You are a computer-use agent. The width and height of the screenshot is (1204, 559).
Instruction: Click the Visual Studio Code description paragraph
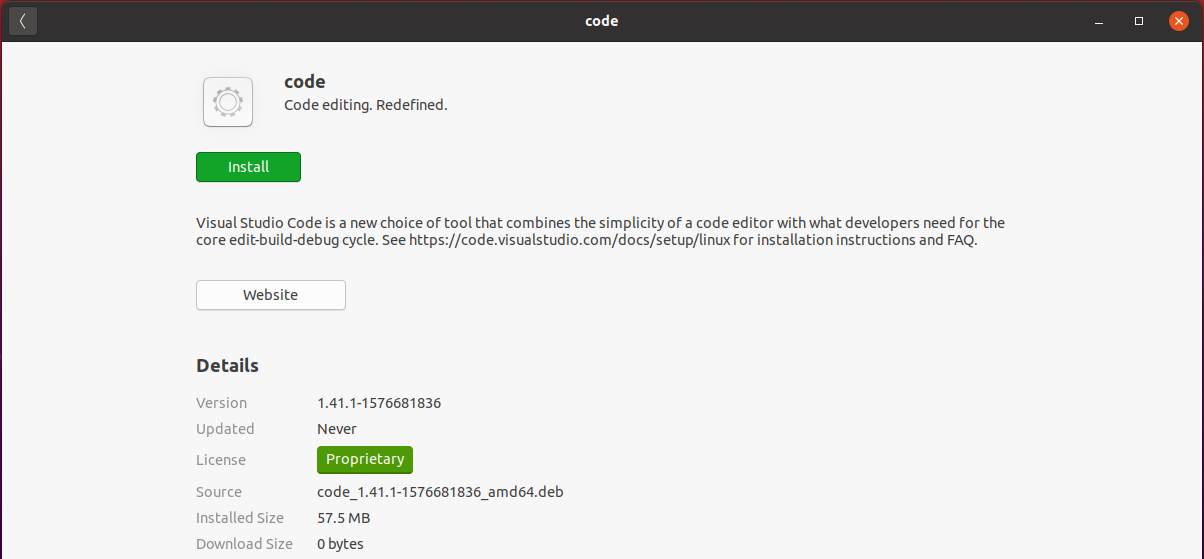(600, 231)
